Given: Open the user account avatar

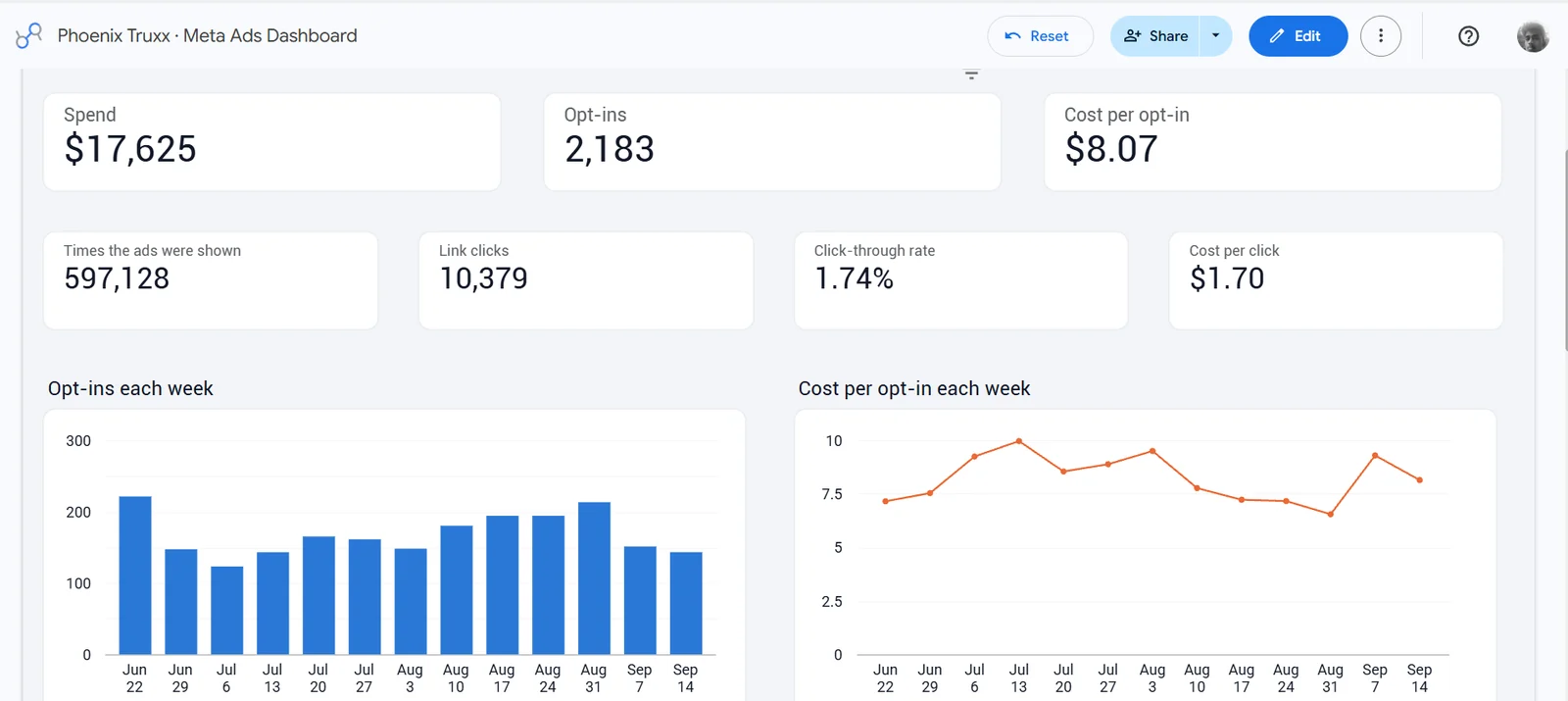Looking at the screenshot, I should coord(1533,36).
